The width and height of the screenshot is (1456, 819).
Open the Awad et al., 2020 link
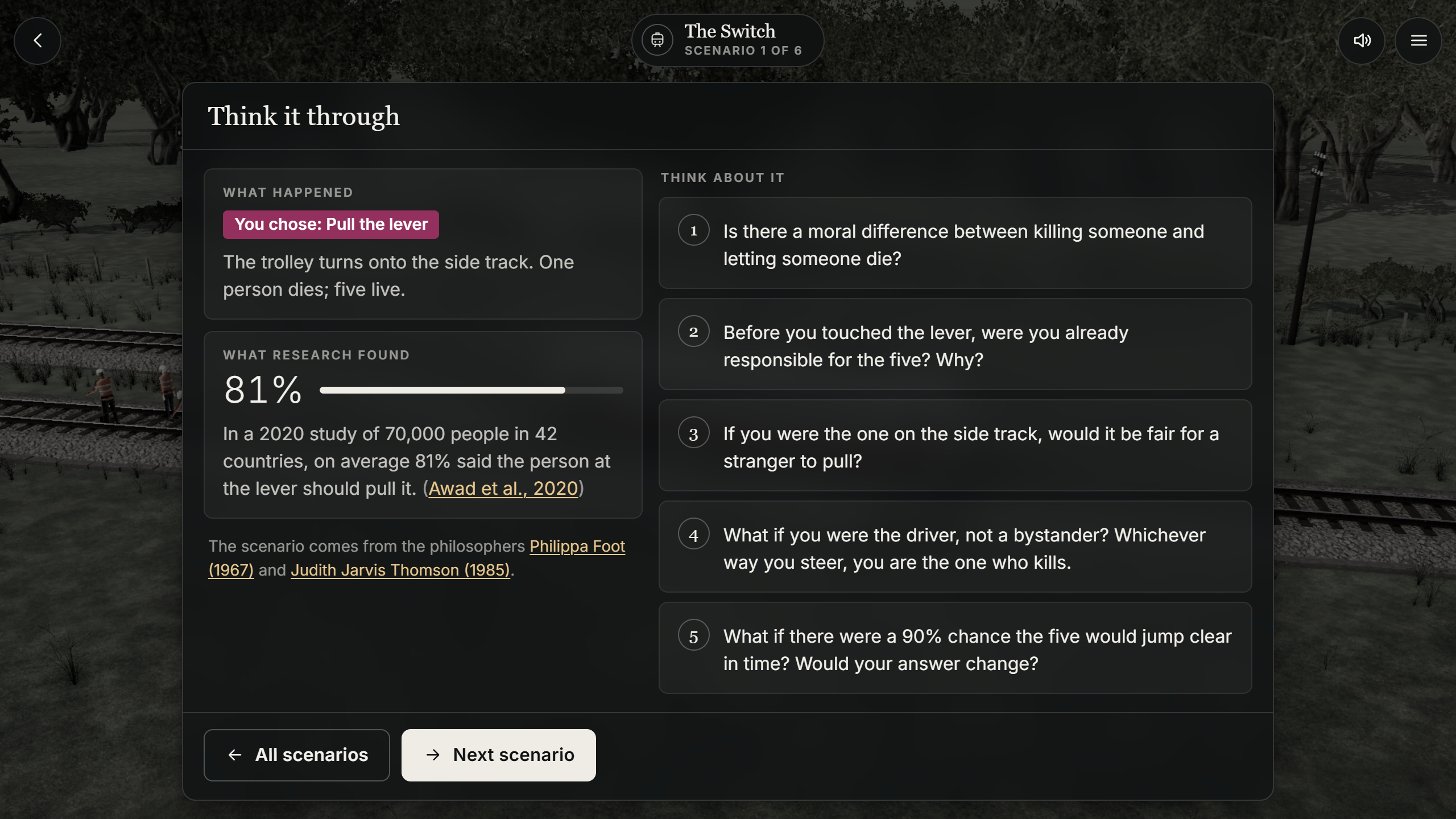tap(503, 489)
